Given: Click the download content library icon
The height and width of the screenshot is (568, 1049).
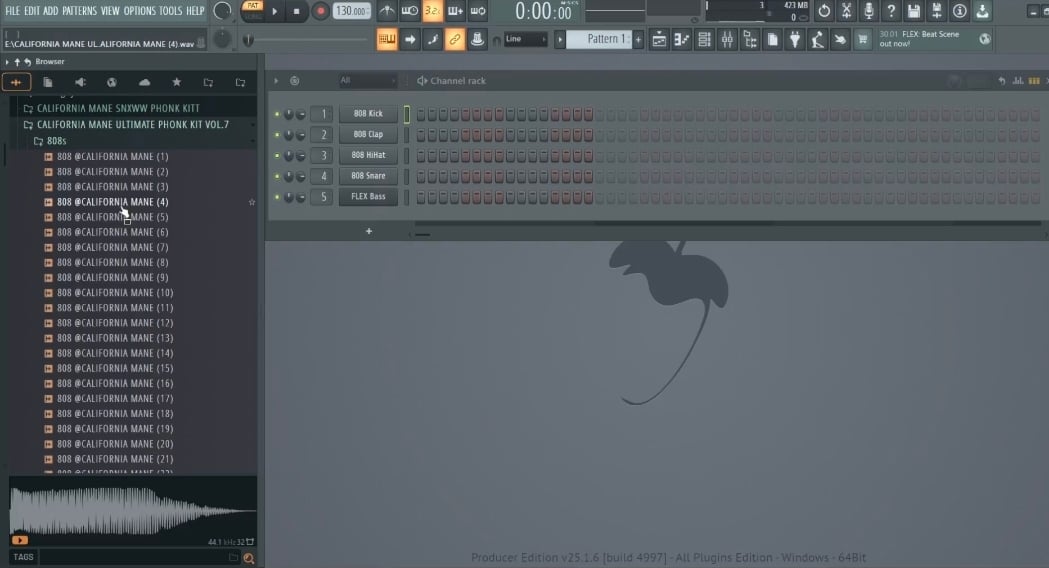Looking at the screenshot, I should click(982, 11).
